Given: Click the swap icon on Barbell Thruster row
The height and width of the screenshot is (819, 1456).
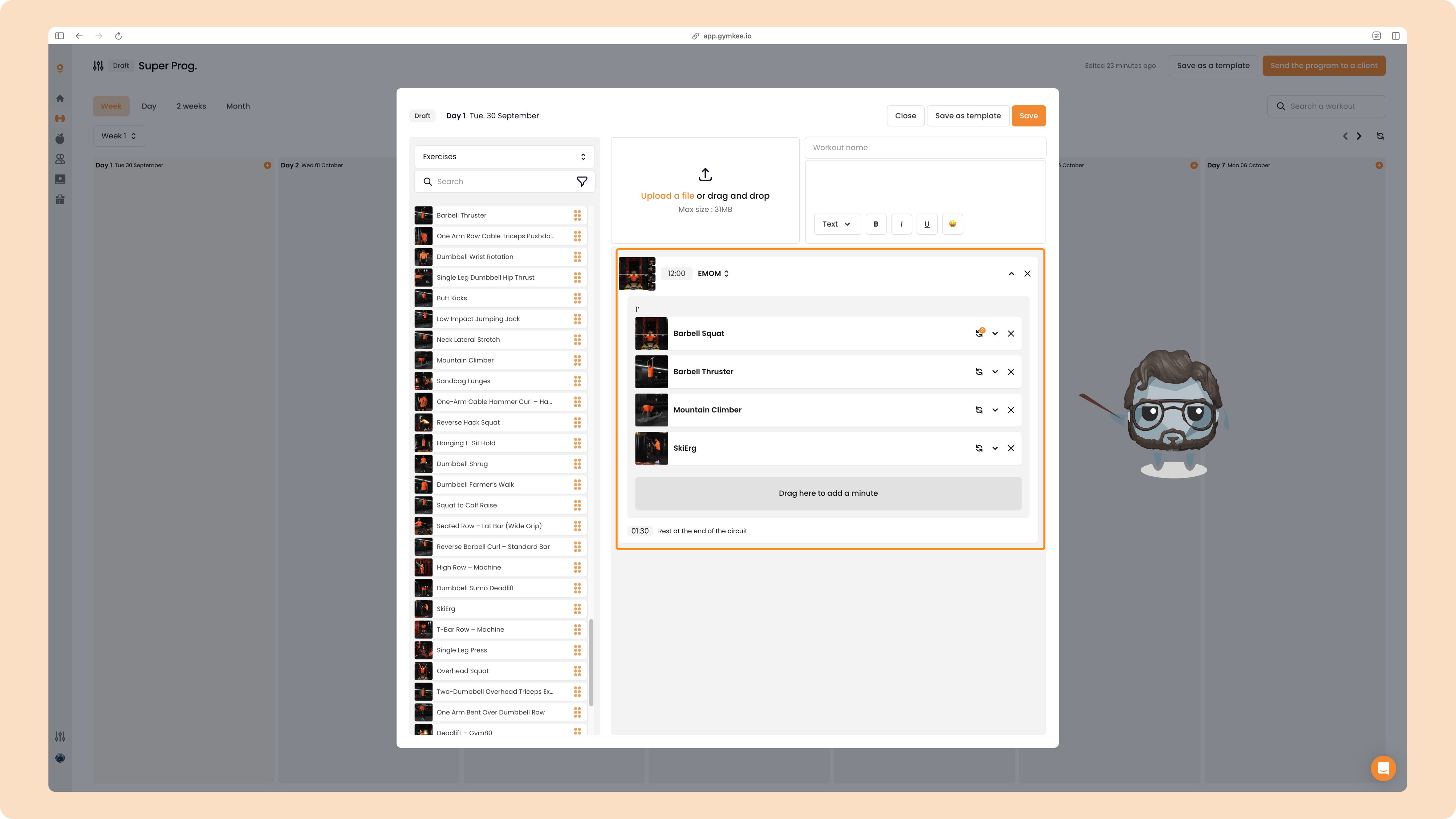Looking at the screenshot, I should click(x=979, y=372).
